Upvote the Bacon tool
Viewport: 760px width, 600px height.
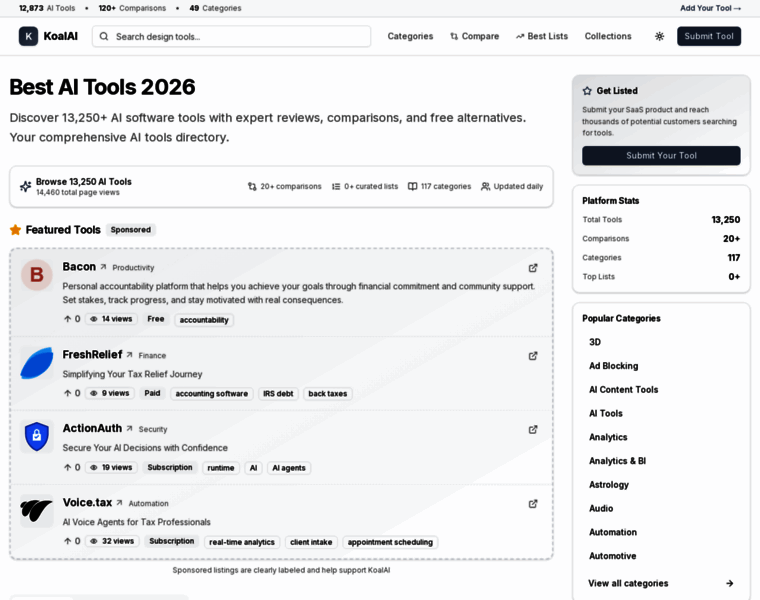(71, 319)
